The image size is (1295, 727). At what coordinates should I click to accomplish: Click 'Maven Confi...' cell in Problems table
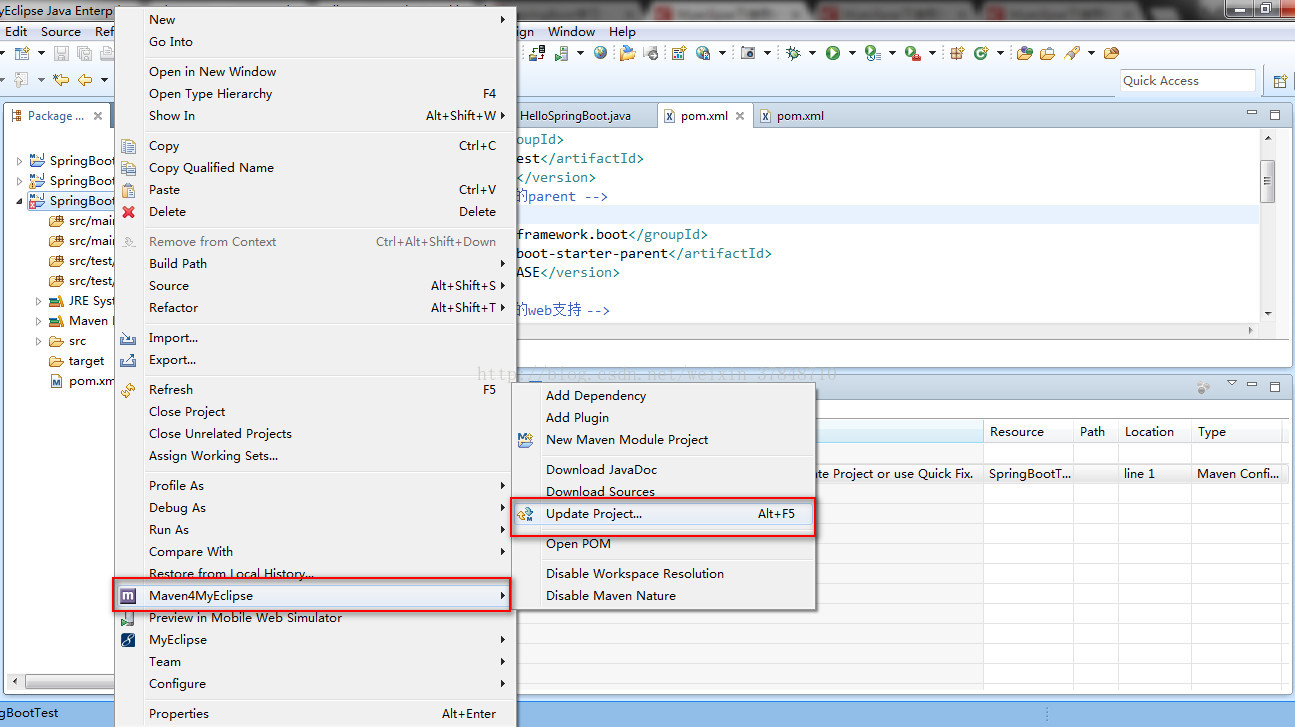pos(1238,474)
